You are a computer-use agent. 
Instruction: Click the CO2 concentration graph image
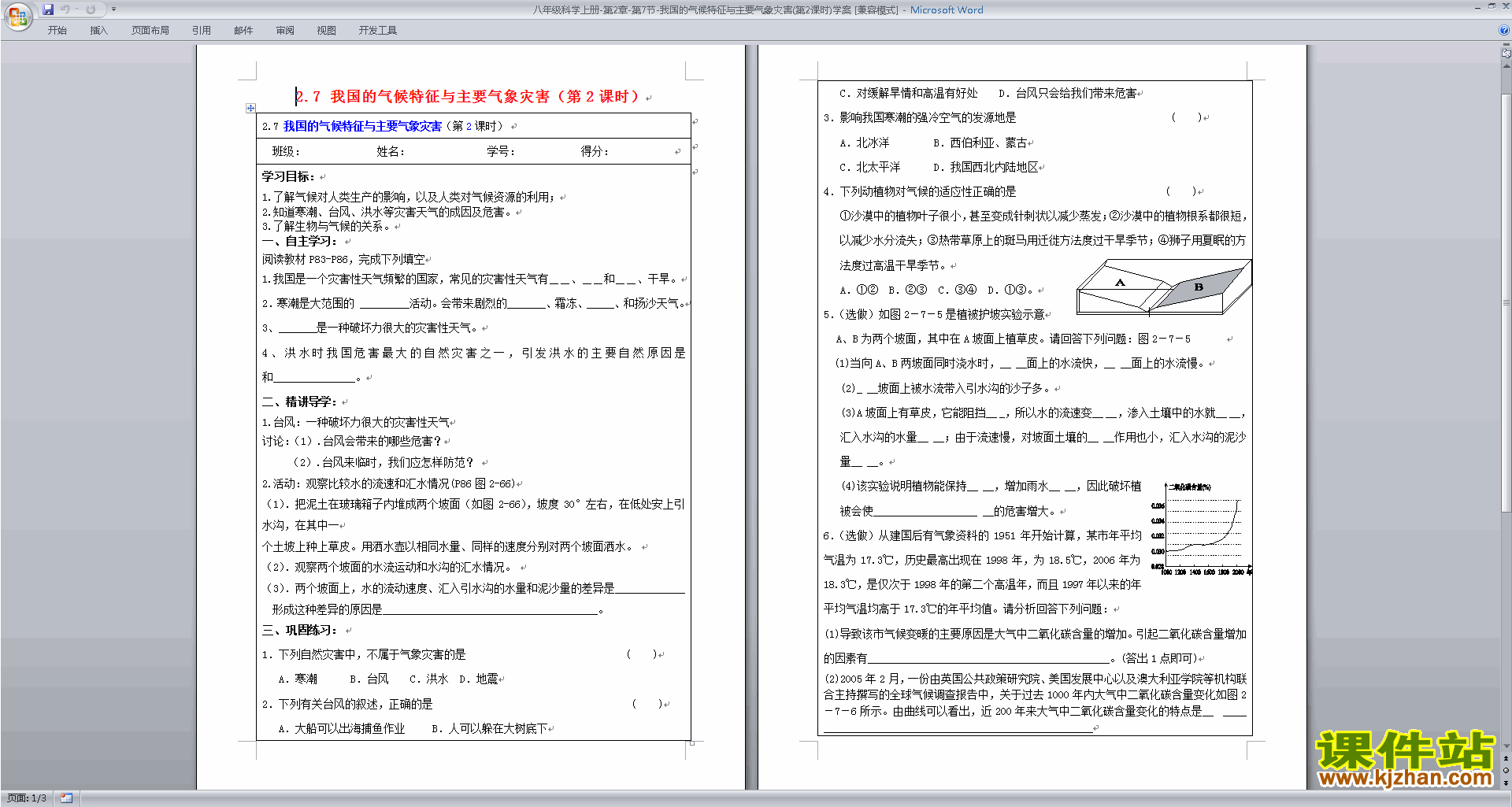click(1201, 529)
